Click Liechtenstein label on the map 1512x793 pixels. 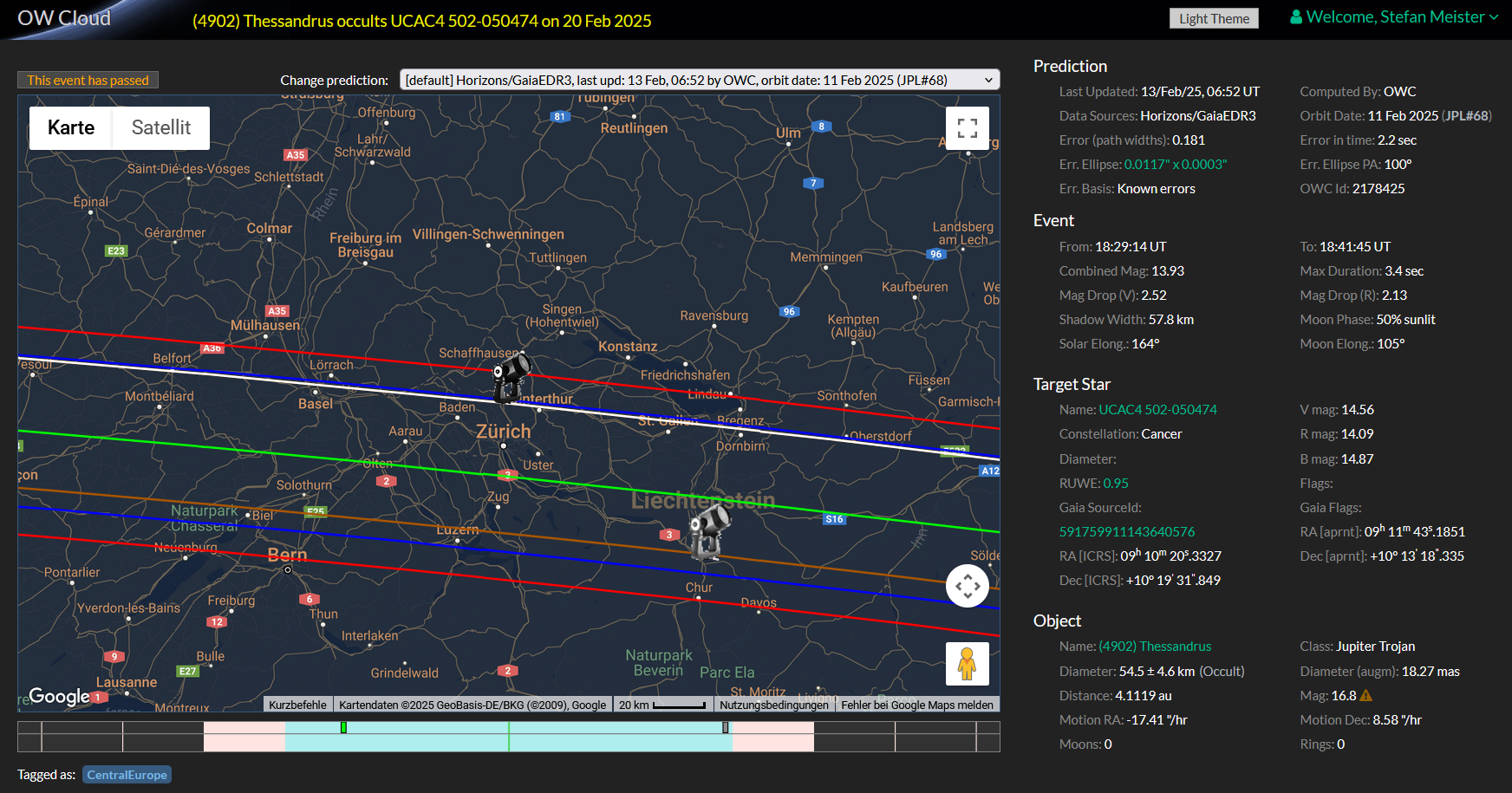point(703,500)
